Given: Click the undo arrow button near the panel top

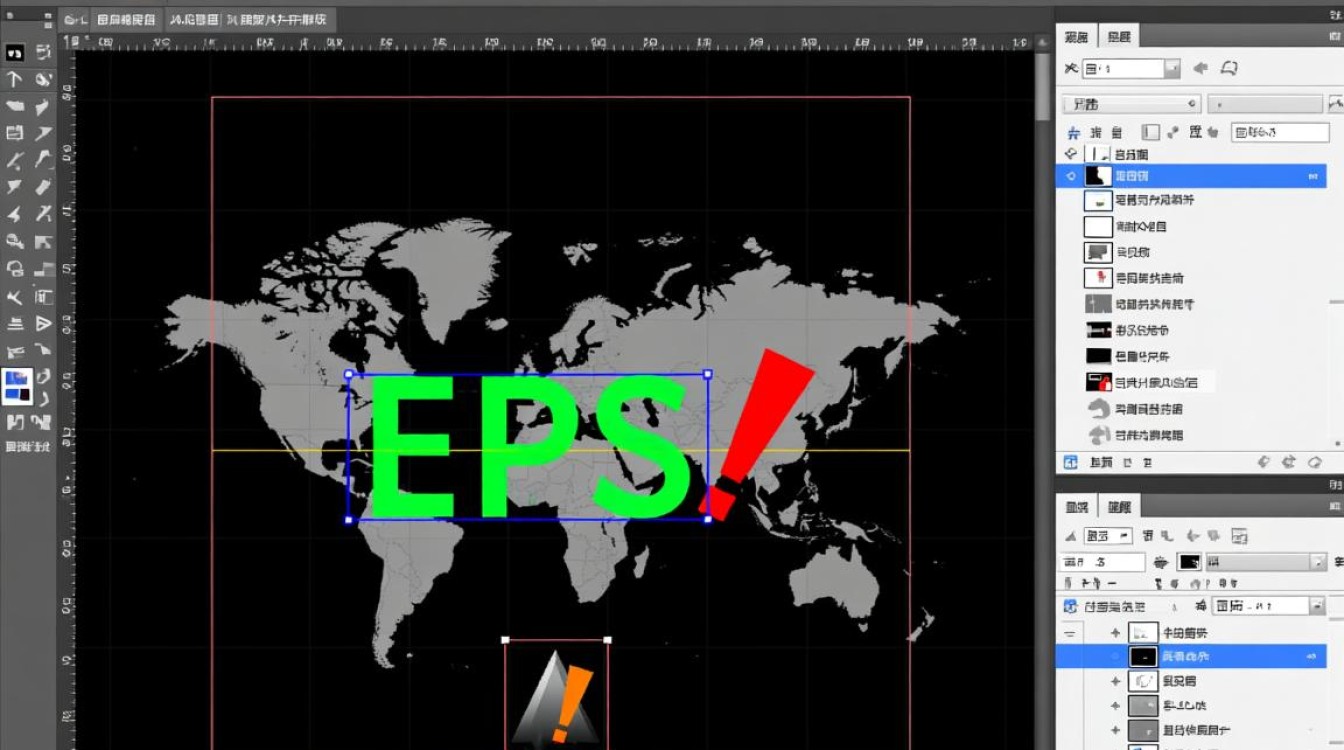Looking at the screenshot, I should (1200, 68).
